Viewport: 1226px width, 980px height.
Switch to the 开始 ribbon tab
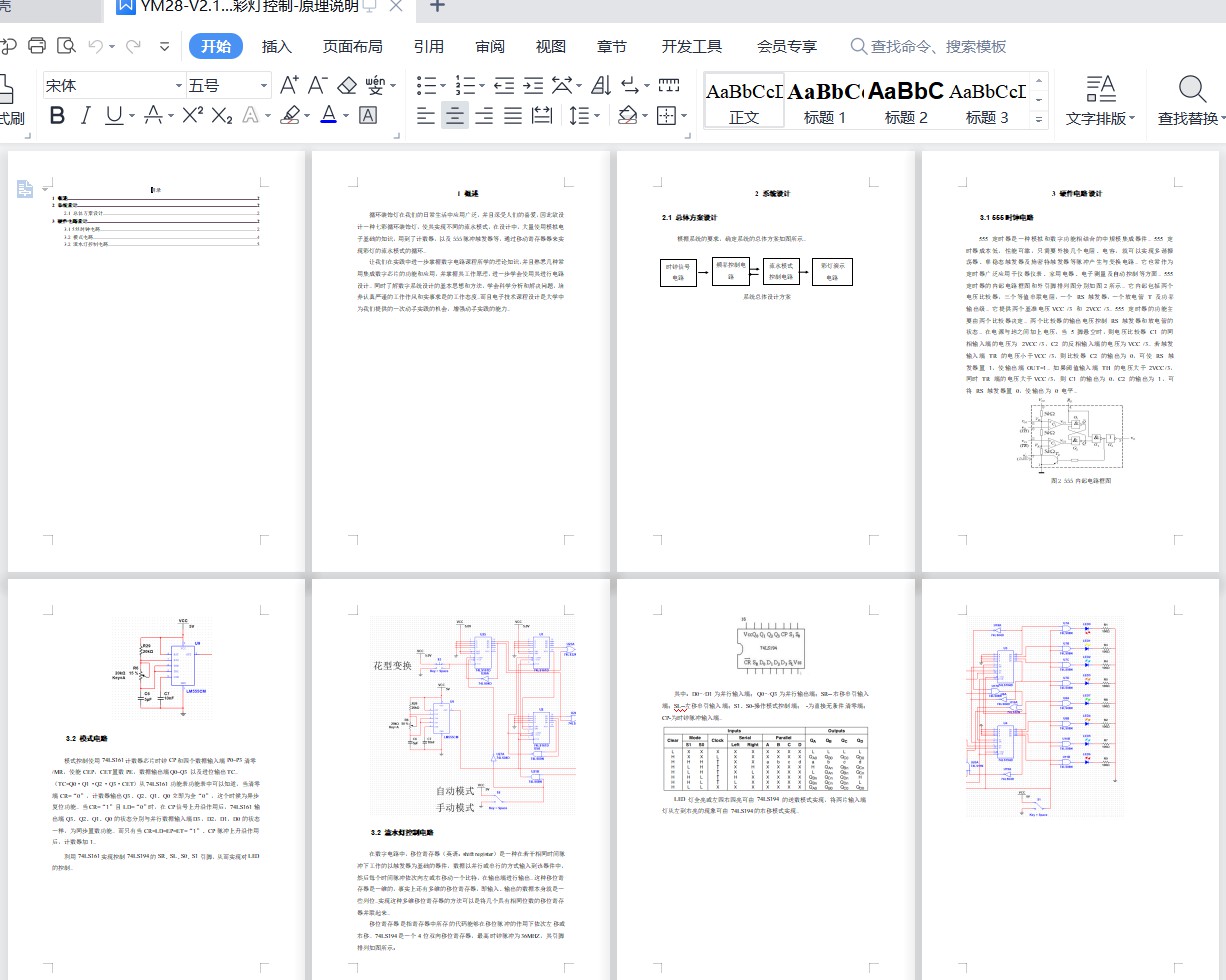216,46
